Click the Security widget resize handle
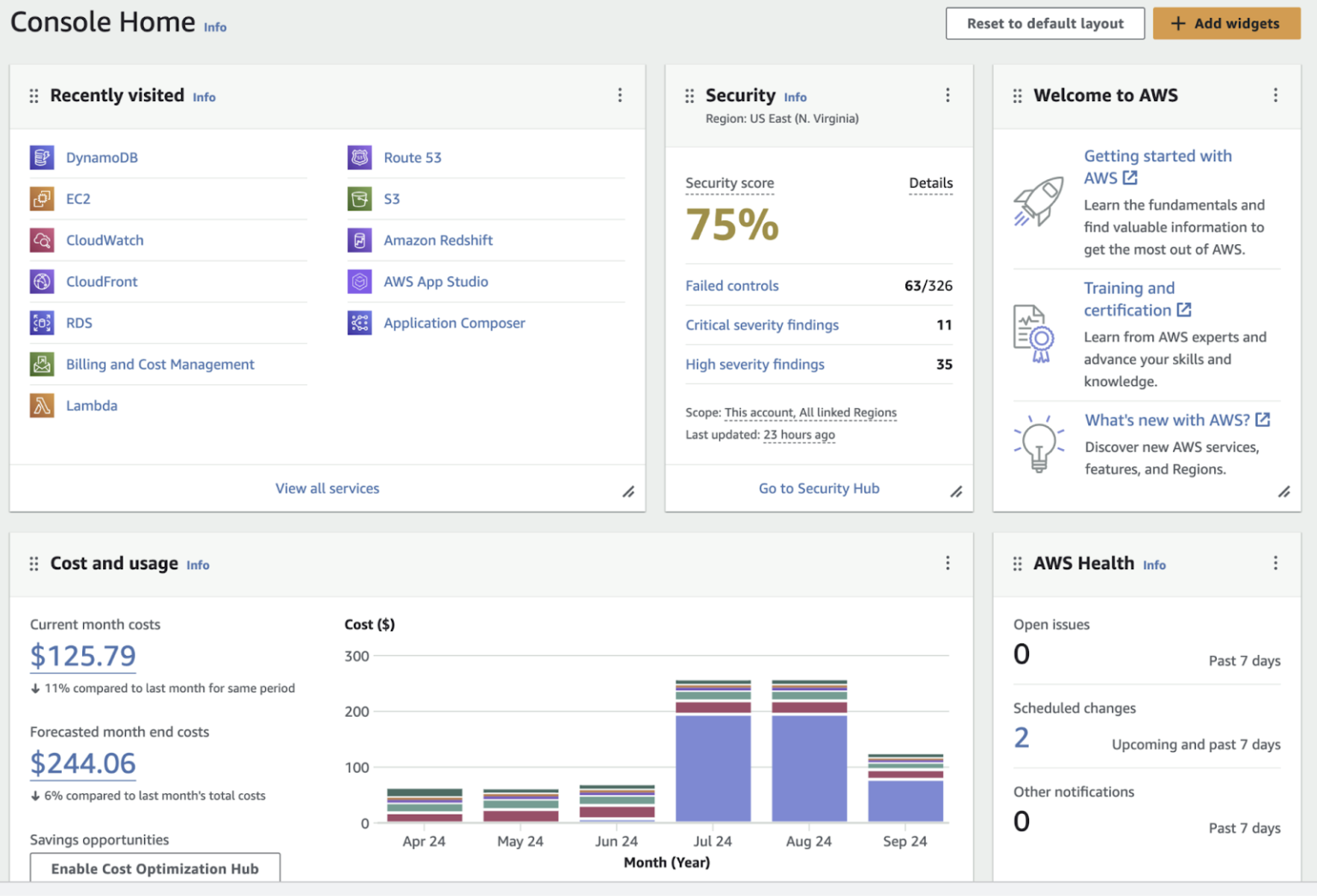 (956, 492)
